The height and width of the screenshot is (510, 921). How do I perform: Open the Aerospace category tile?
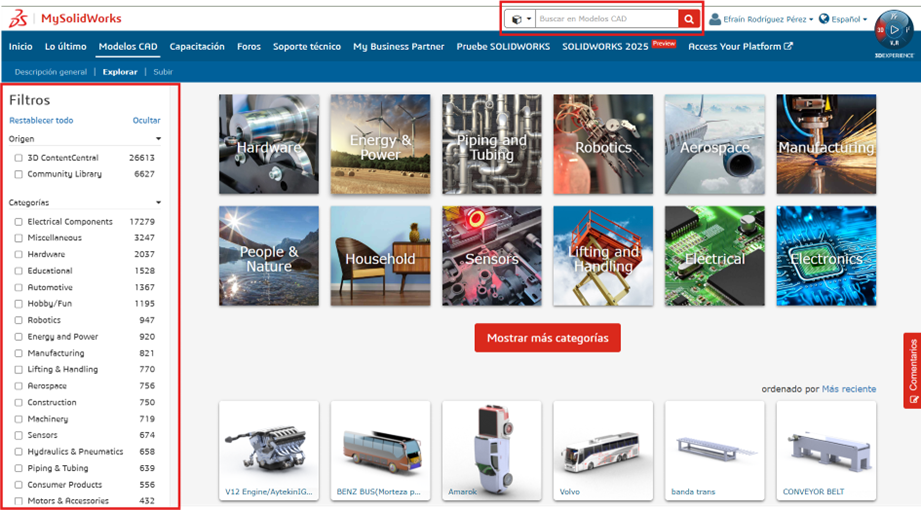click(715, 144)
